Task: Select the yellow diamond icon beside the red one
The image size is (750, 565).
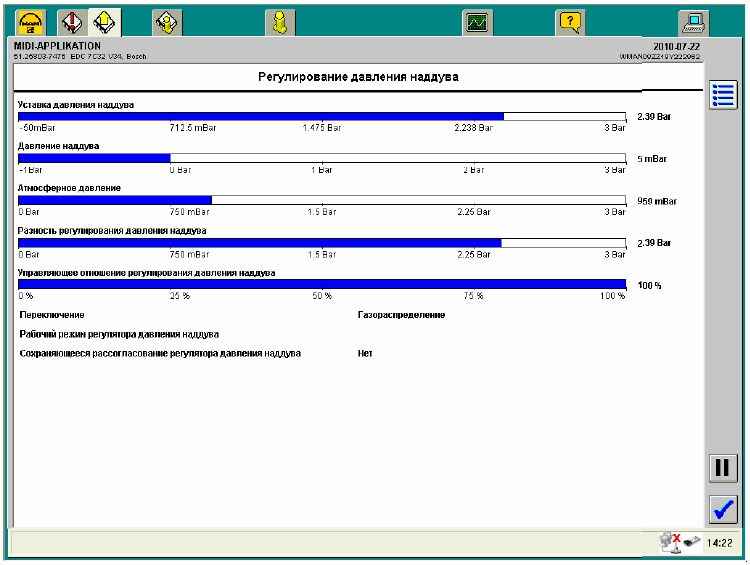Action: coord(103,21)
